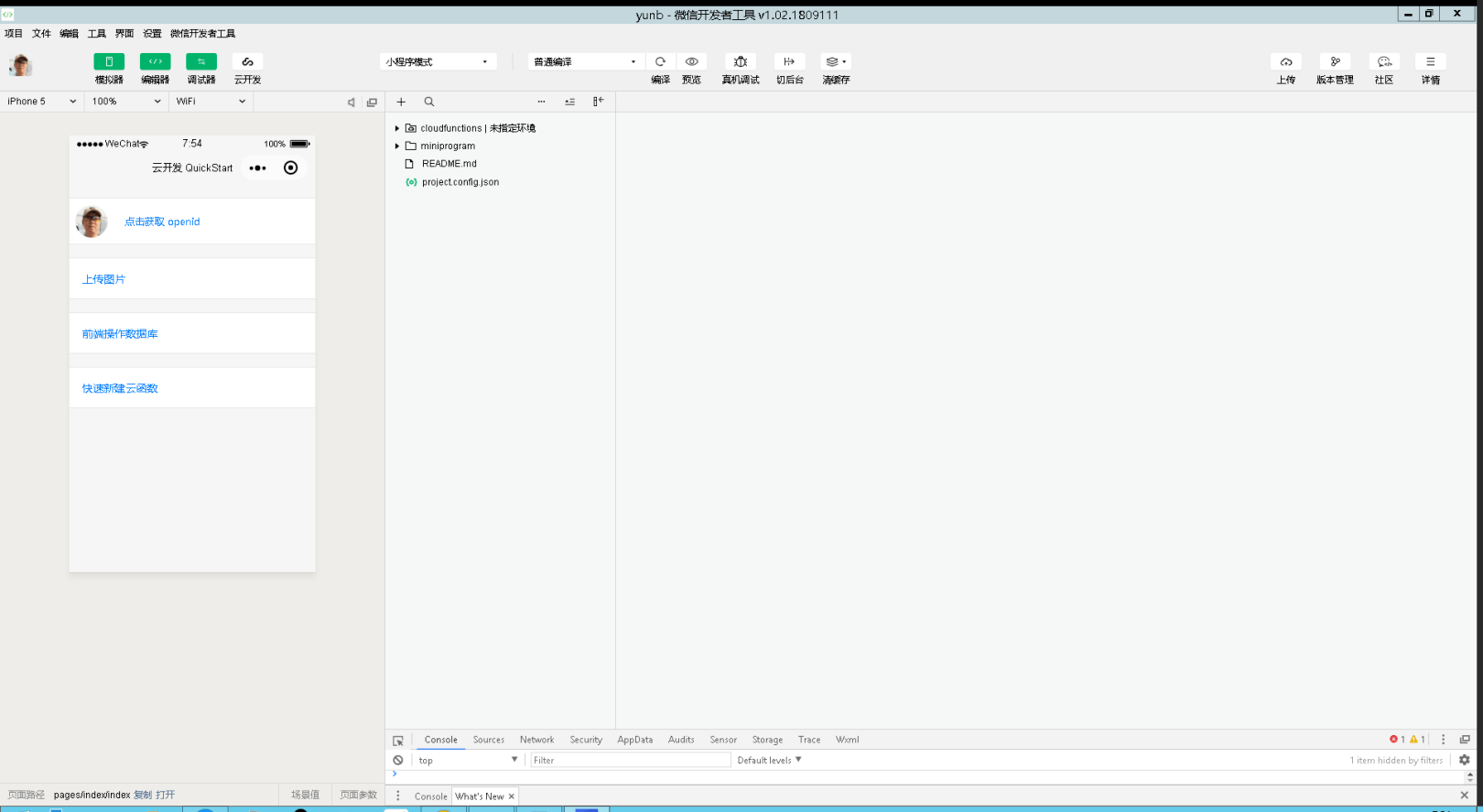Open the top context dropdown
The image size is (1483, 812).
coord(468,760)
